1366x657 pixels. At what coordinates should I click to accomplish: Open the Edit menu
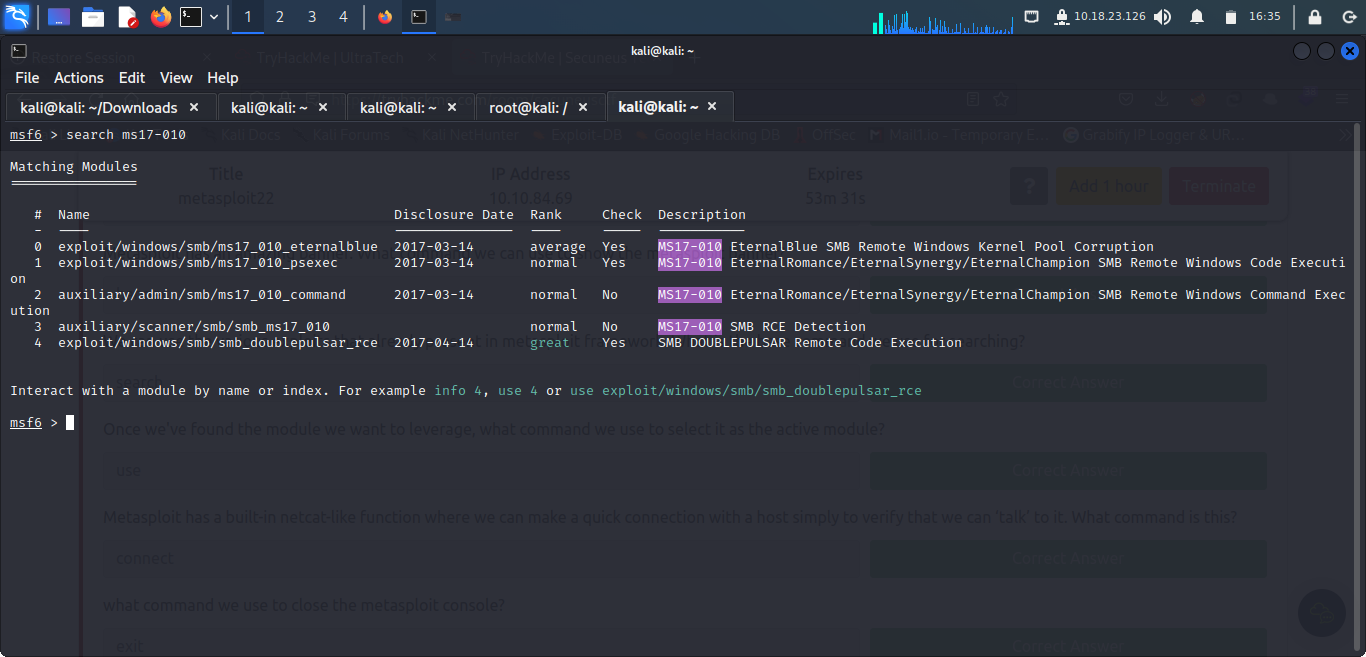pos(132,77)
